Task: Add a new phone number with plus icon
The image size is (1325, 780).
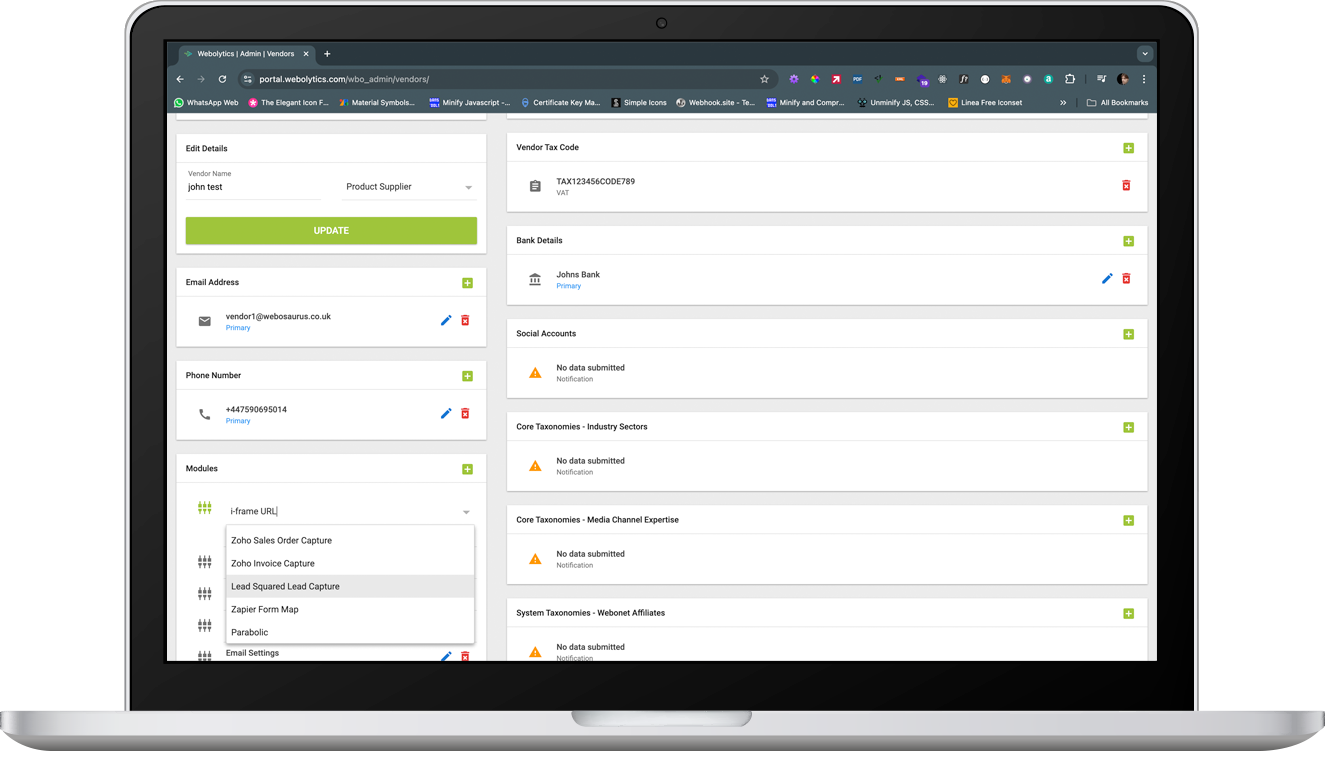Action: [x=467, y=376]
